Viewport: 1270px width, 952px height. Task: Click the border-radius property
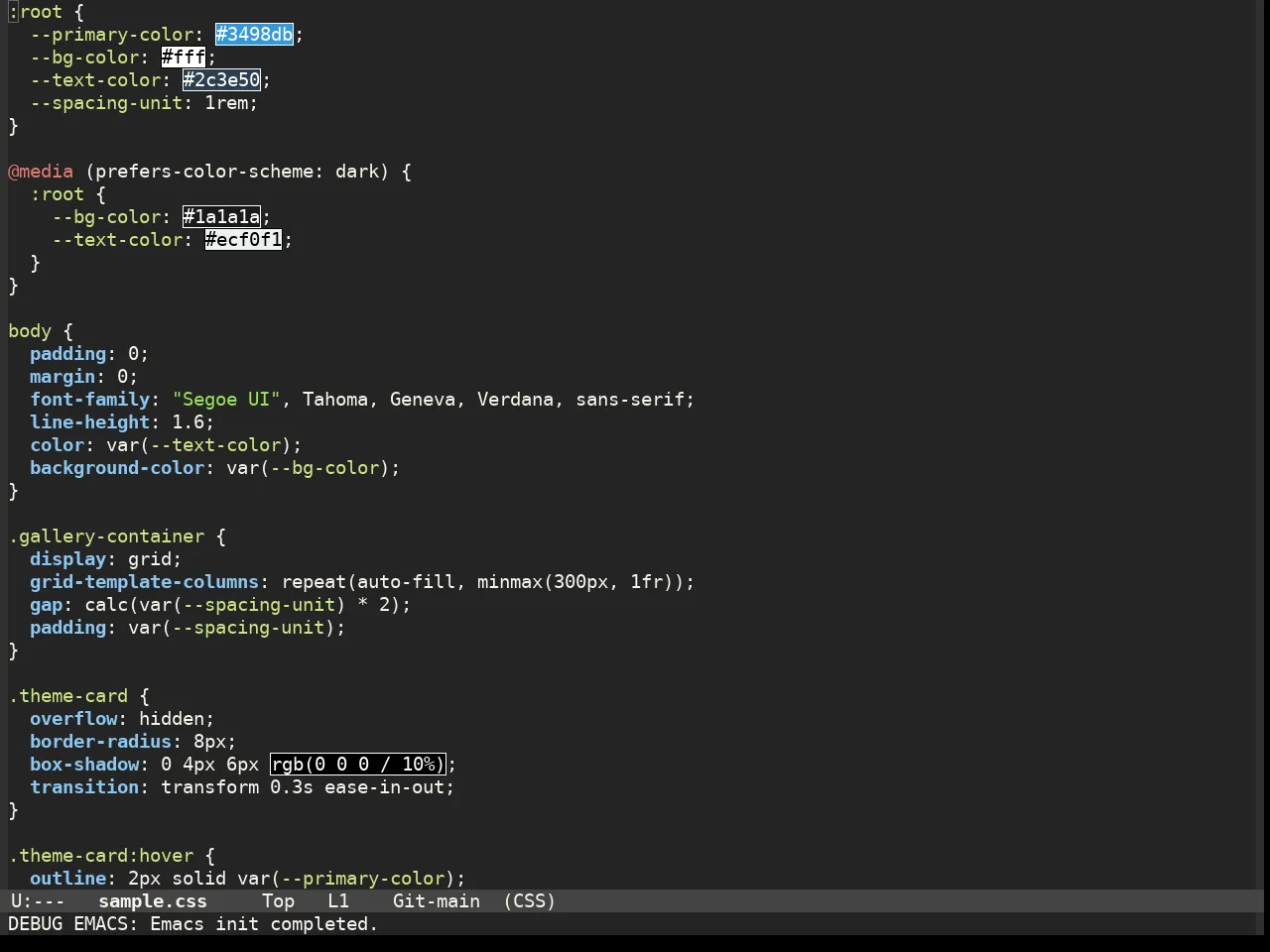click(100, 742)
